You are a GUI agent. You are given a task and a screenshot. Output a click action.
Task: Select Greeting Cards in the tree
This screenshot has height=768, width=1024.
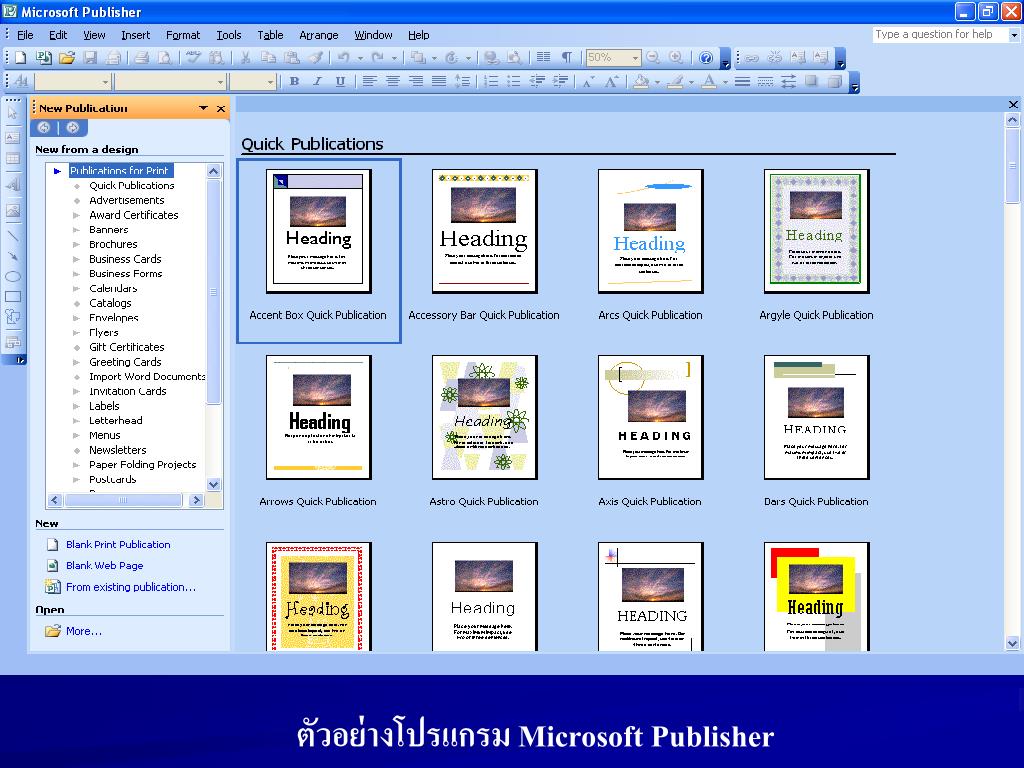click(125, 362)
